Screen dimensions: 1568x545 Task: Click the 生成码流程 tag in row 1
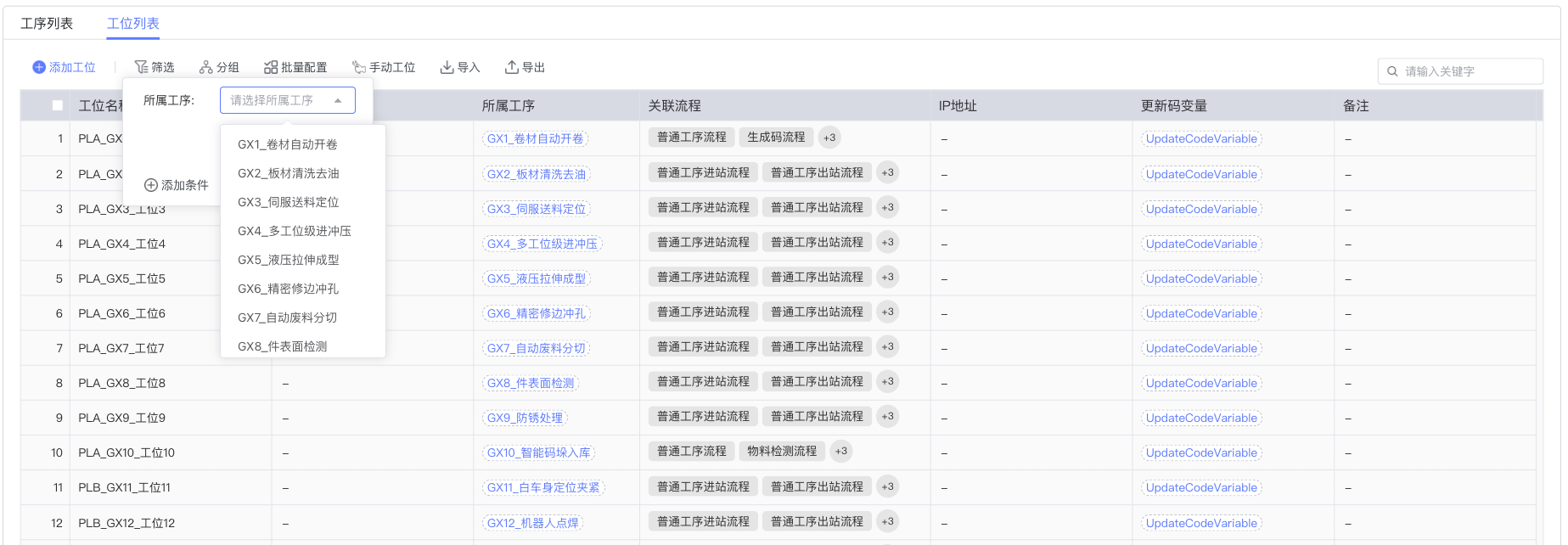coord(775,137)
